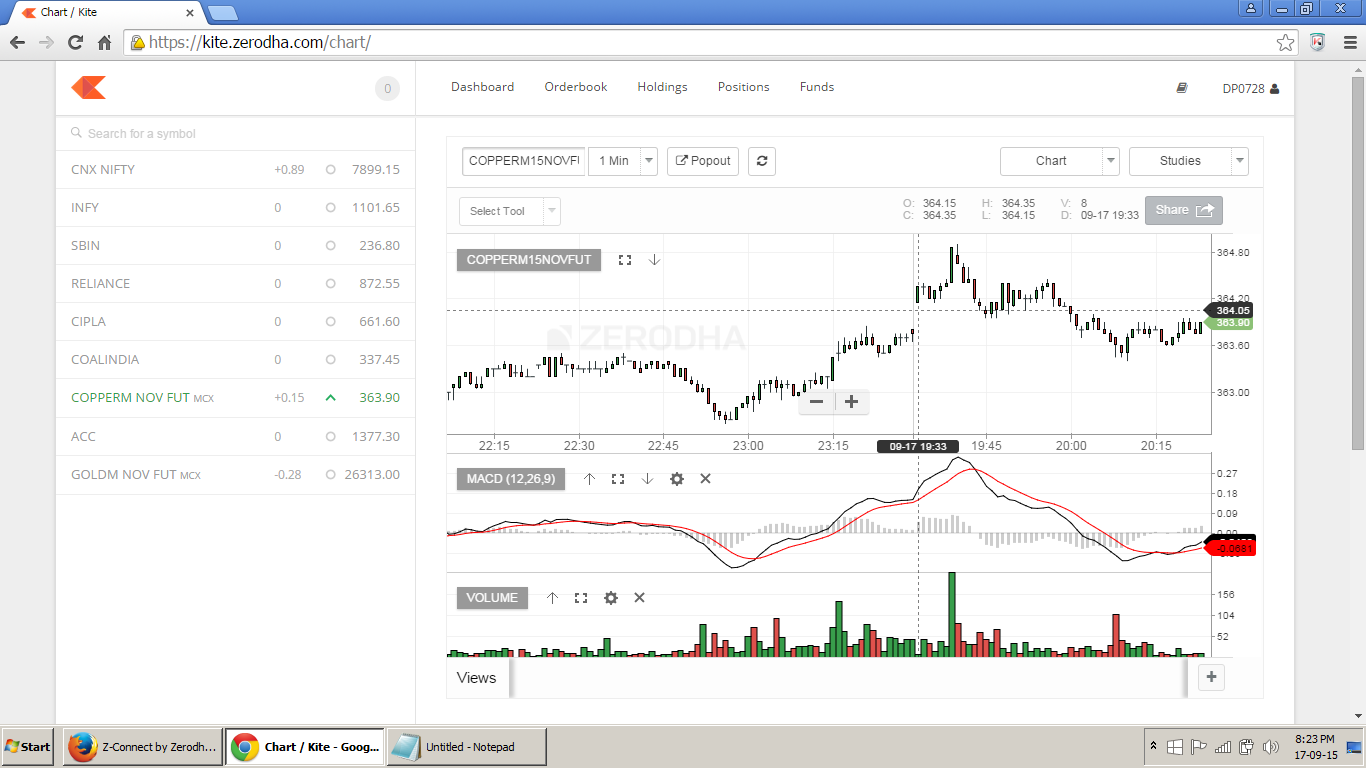Click the COPPERM15NOVFUT symbol input

(x=524, y=161)
